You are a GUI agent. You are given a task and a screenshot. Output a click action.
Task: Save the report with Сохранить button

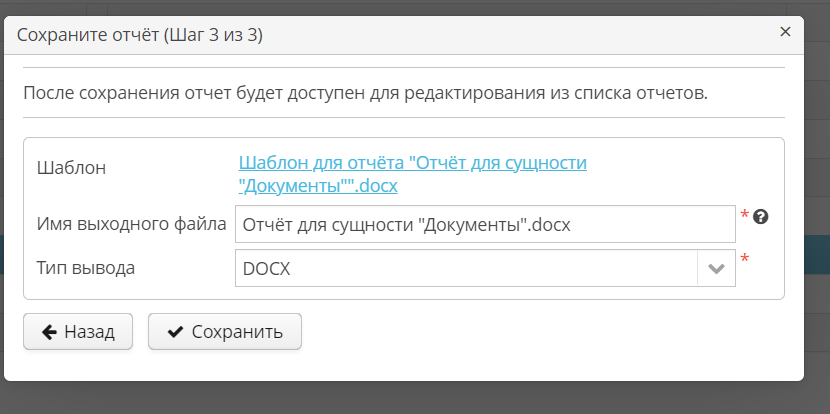pyautogui.click(x=225, y=332)
